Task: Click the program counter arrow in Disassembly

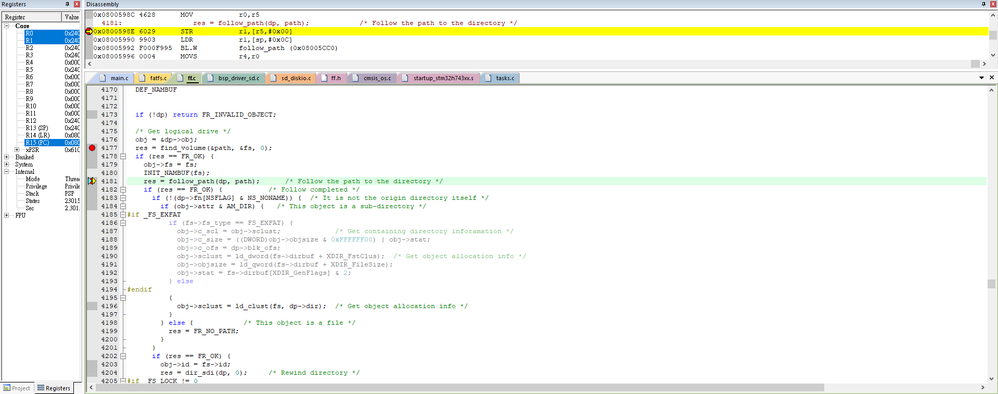Action: (88, 31)
